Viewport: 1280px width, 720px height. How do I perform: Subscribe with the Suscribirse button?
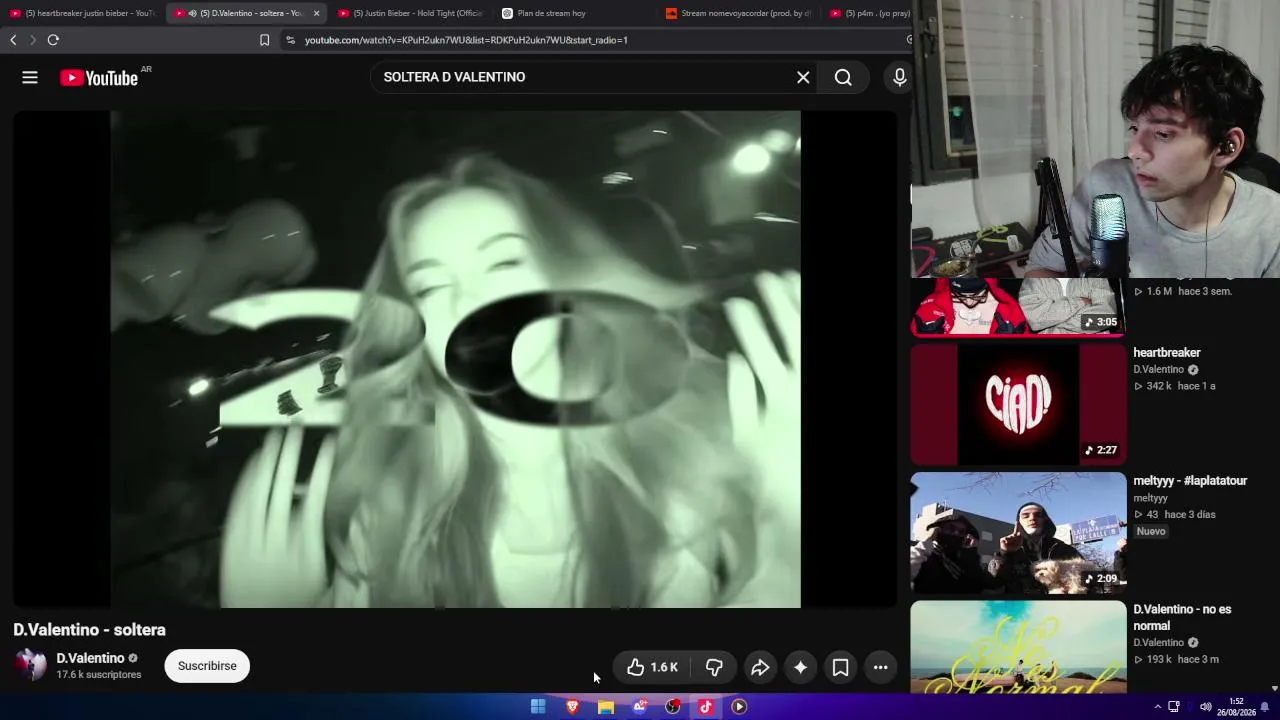point(207,666)
